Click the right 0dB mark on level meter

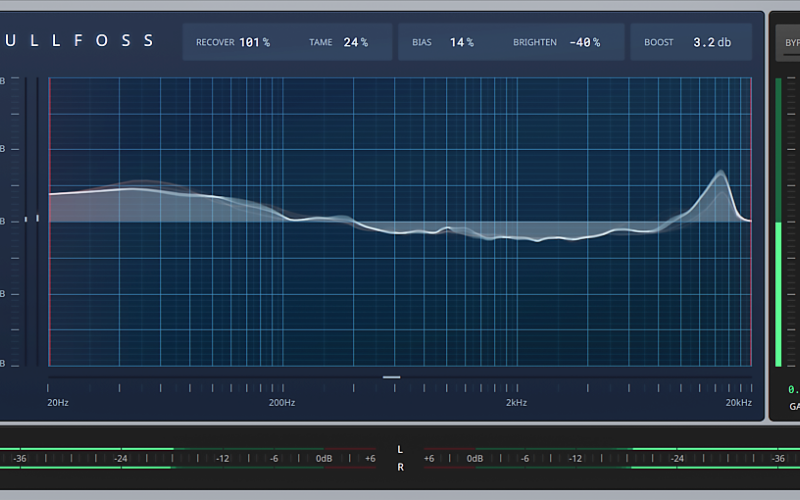point(474,459)
